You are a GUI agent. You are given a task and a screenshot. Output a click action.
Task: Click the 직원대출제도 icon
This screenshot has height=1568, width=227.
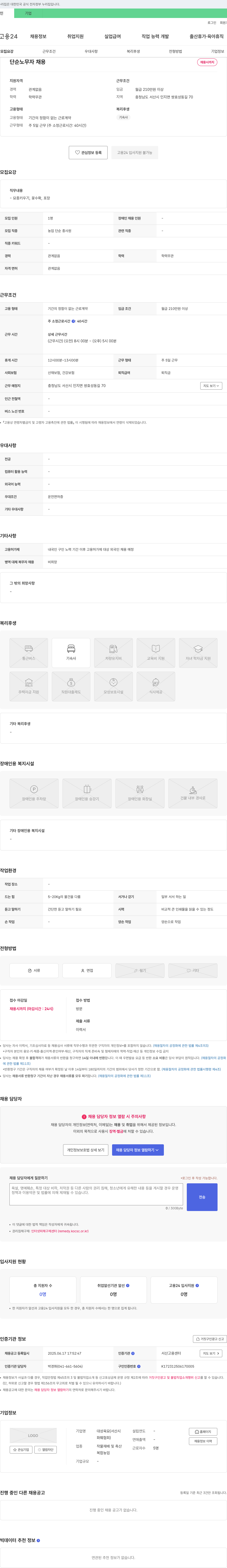pos(71,686)
